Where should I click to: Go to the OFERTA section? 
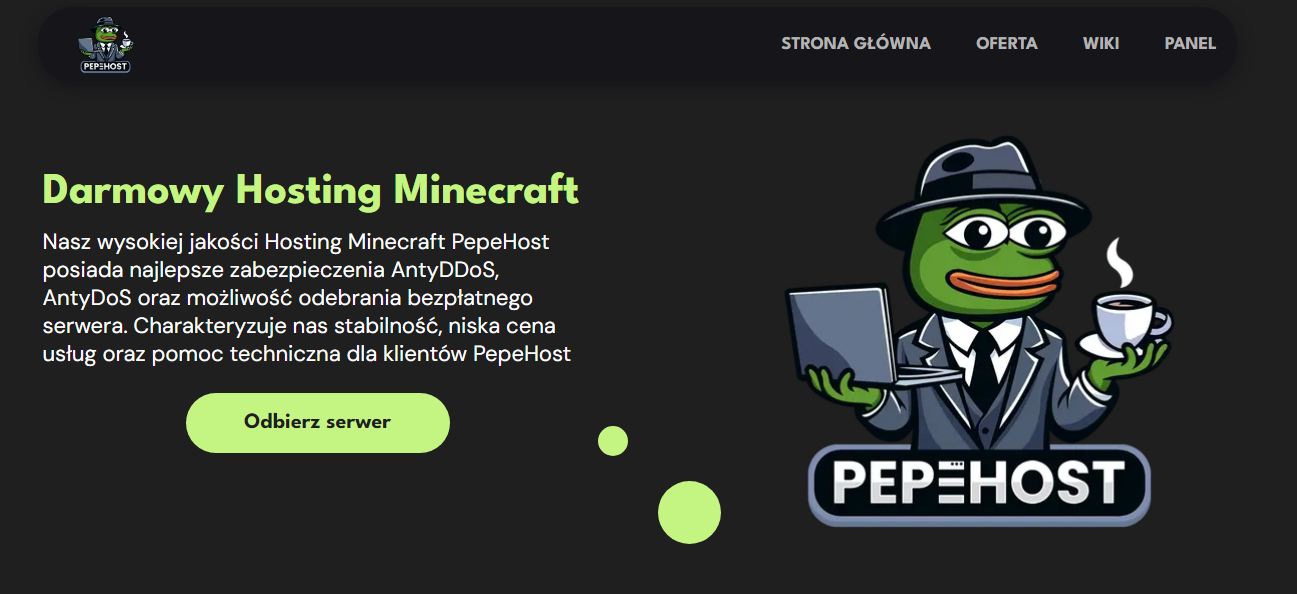click(1007, 44)
